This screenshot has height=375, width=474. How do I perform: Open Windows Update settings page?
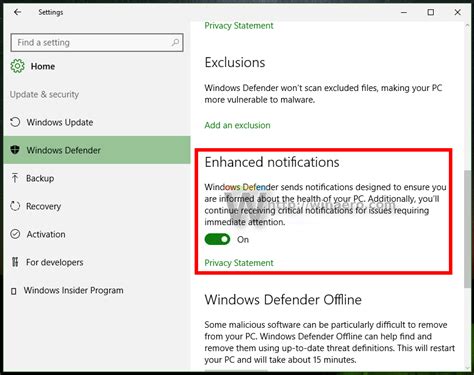click(97, 122)
